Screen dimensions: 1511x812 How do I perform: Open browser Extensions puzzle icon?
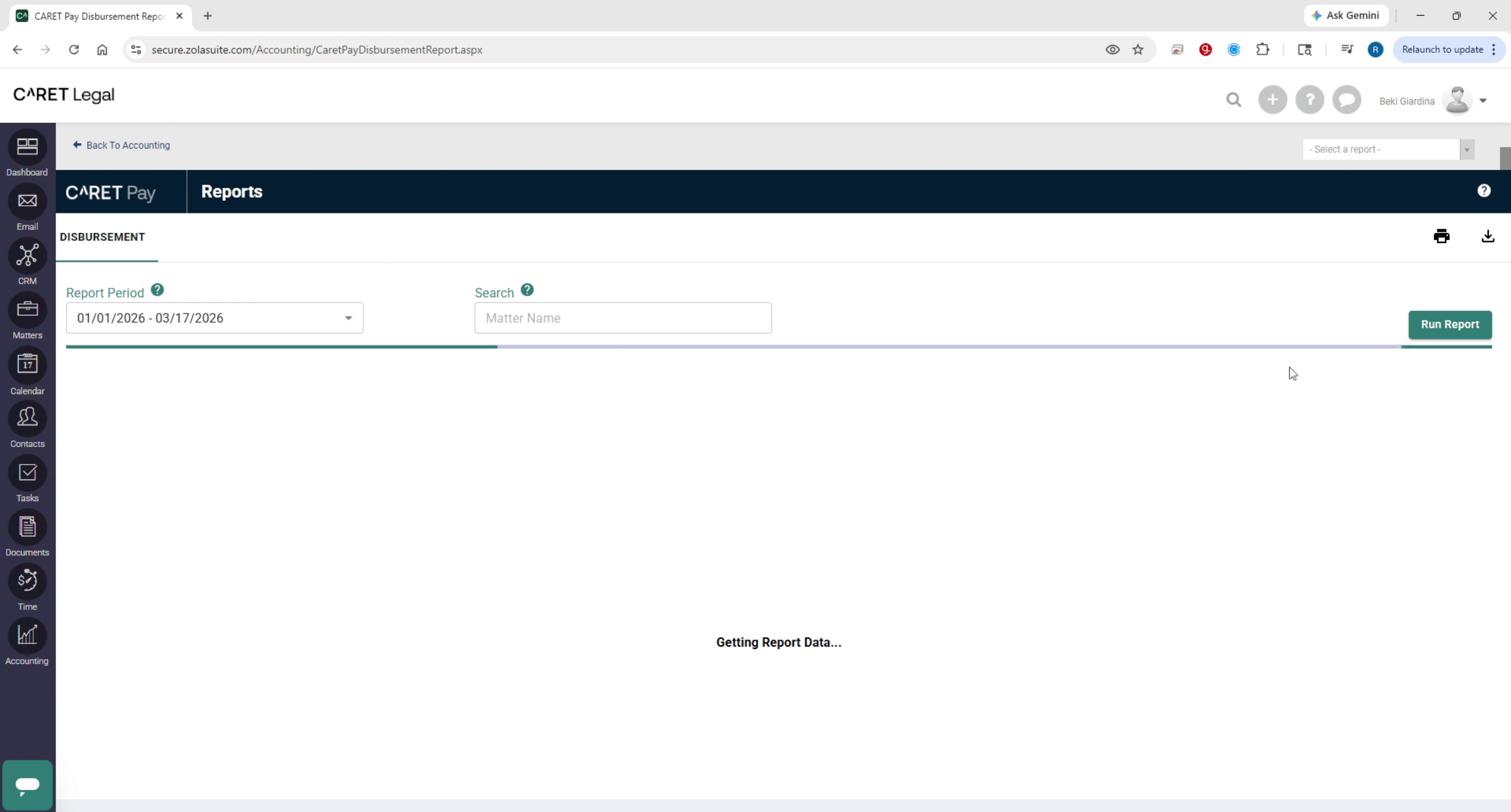(x=1262, y=50)
